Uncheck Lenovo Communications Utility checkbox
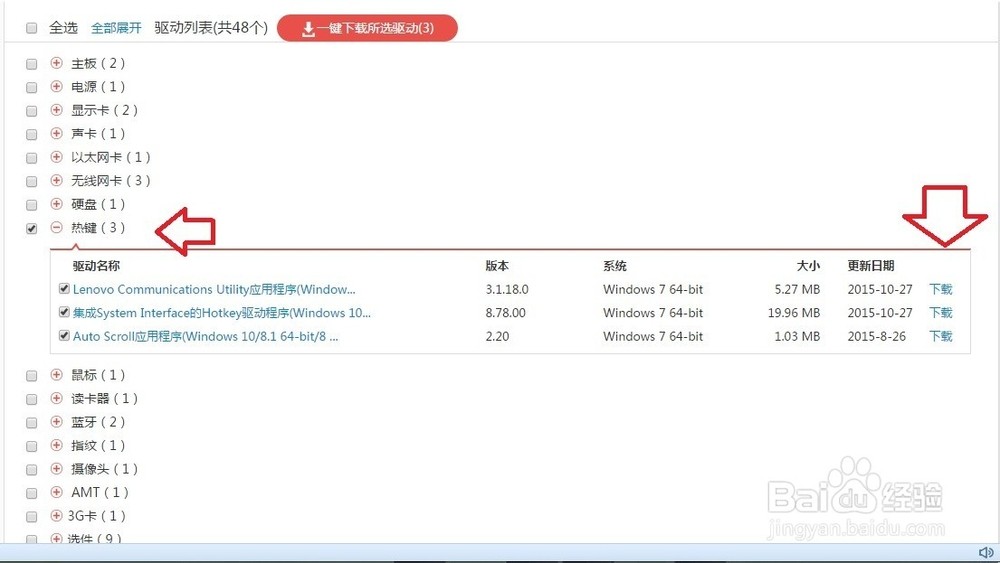This screenshot has width=1000, height=563. 65,289
